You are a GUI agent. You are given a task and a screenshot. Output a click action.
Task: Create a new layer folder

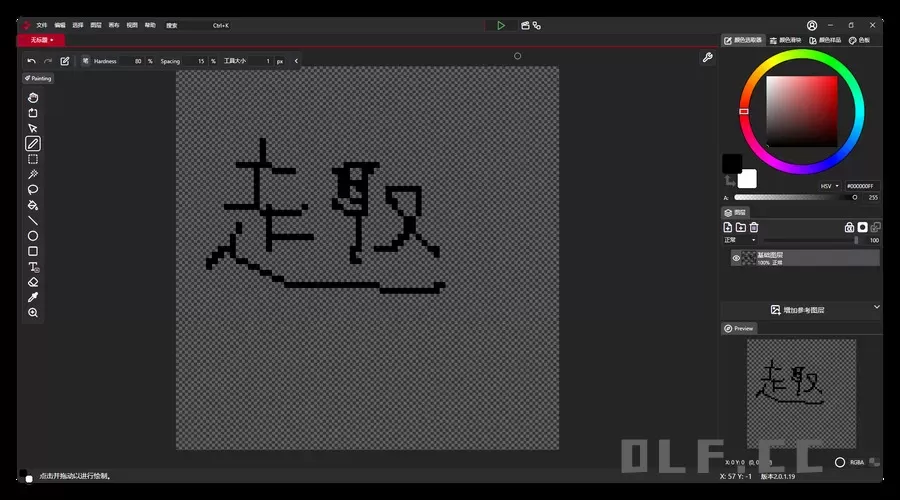(741, 227)
